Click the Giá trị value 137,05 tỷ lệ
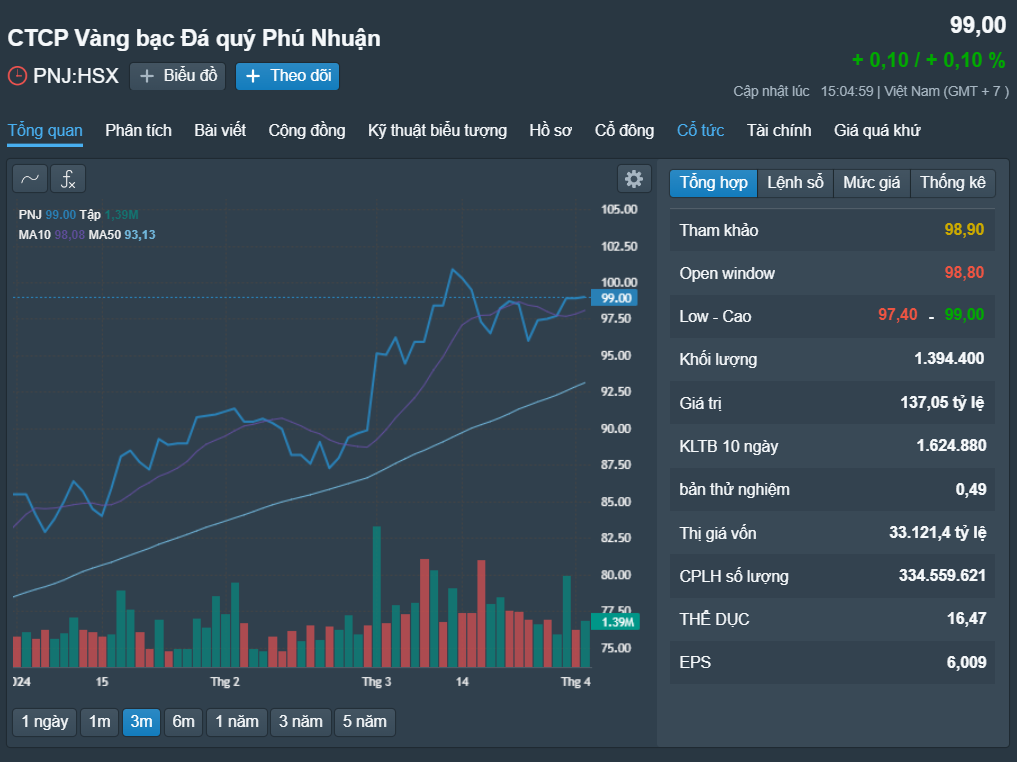The height and width of the screenshot is (762, 1017). pyautogui.click(x=942, y=403)
